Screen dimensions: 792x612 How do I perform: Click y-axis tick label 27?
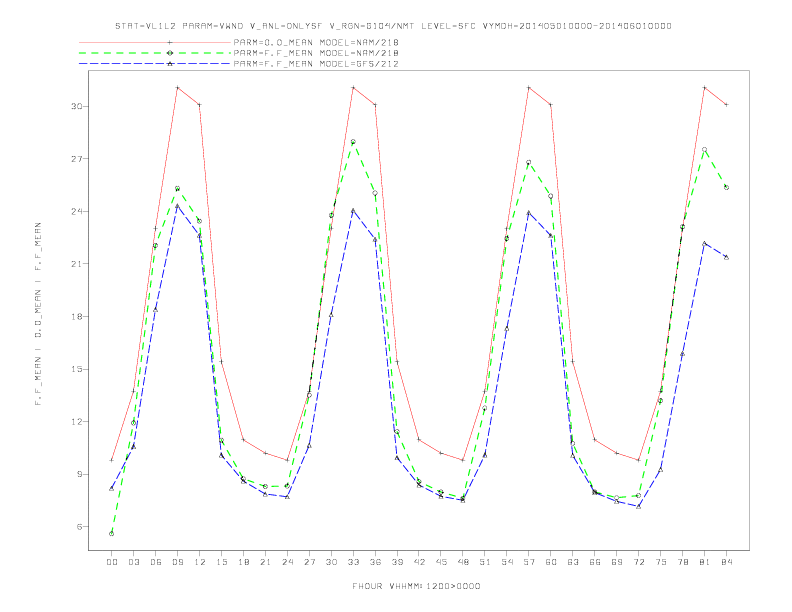[76, 159]
